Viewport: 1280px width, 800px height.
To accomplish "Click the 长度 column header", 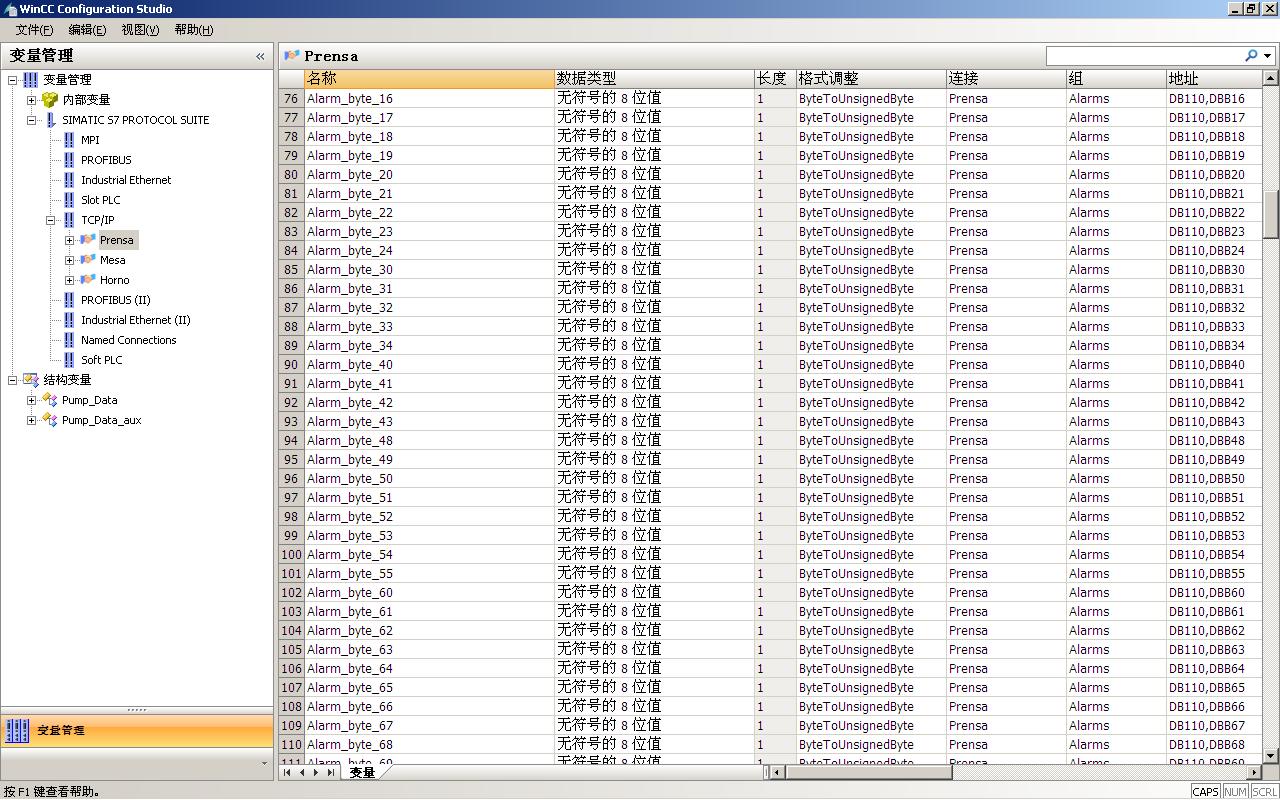I will (775, 79).
